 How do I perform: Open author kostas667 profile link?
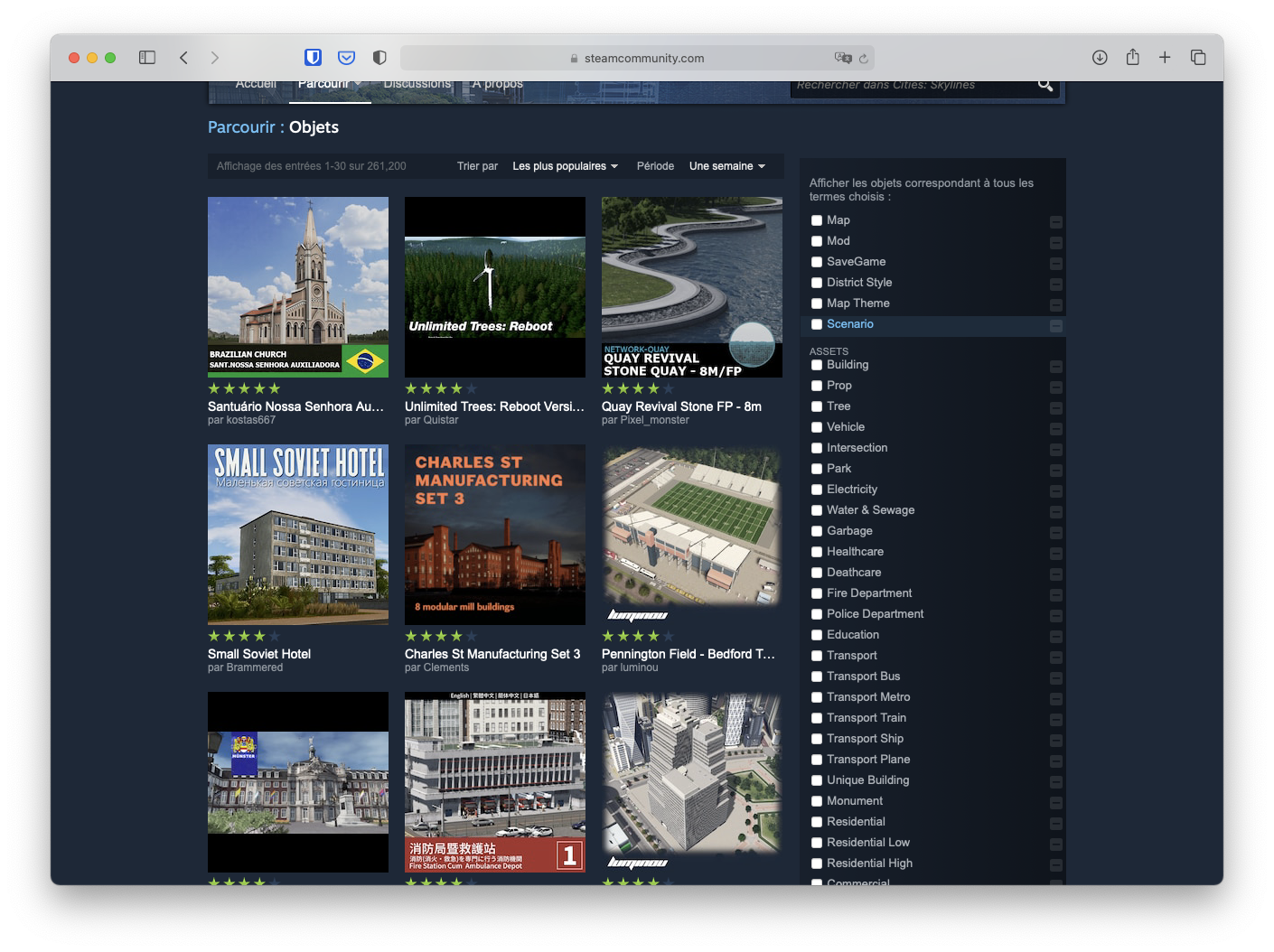click(250, 420)
